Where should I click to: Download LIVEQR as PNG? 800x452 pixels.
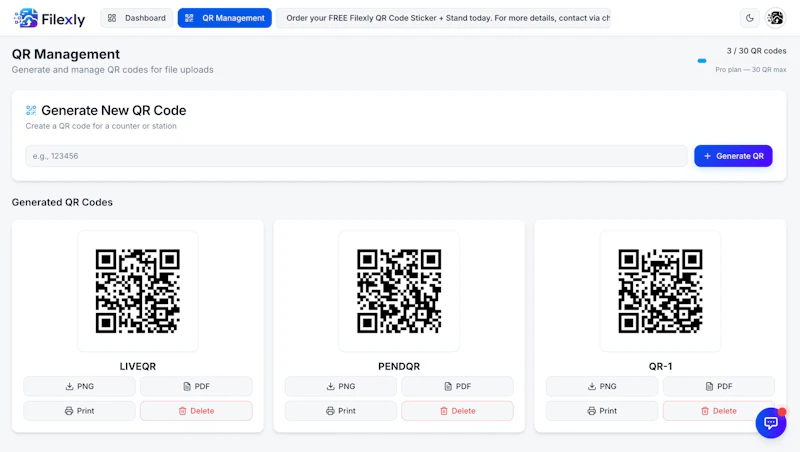(80, 386)
